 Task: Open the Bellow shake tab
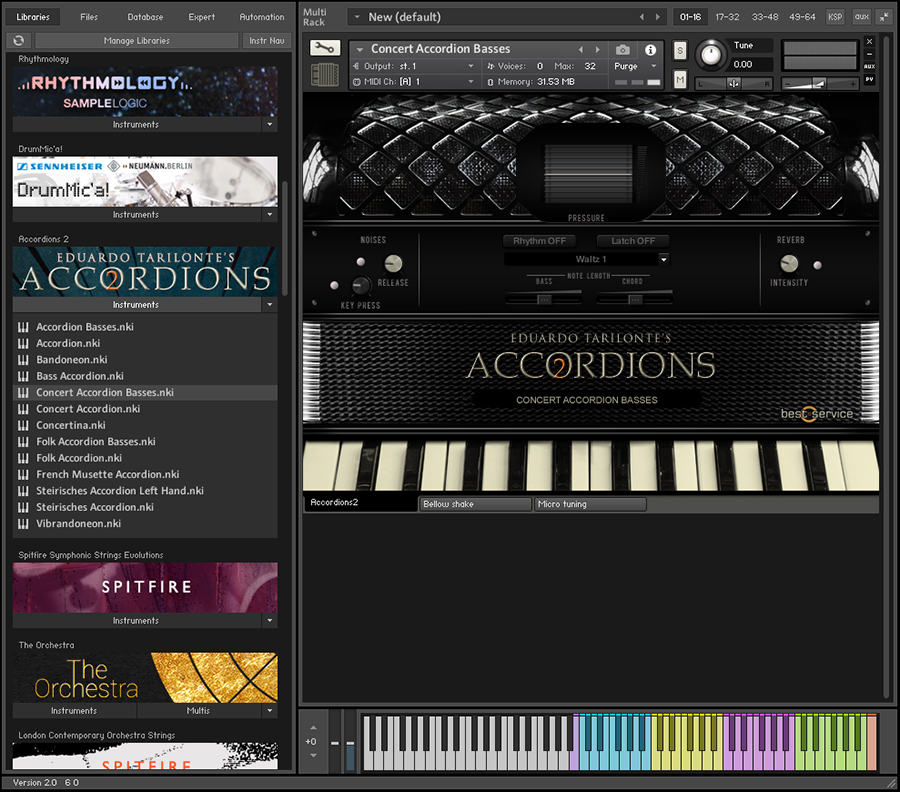click(x=475, y=504)
